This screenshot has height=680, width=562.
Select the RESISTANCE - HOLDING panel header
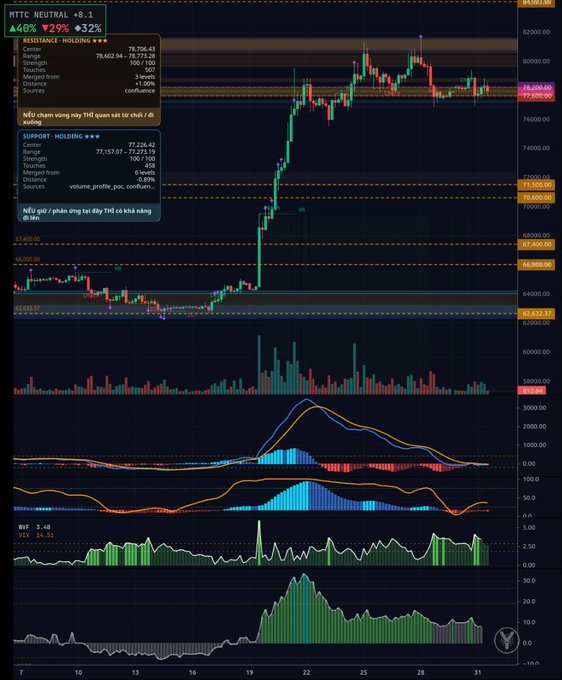pos(65,41)
